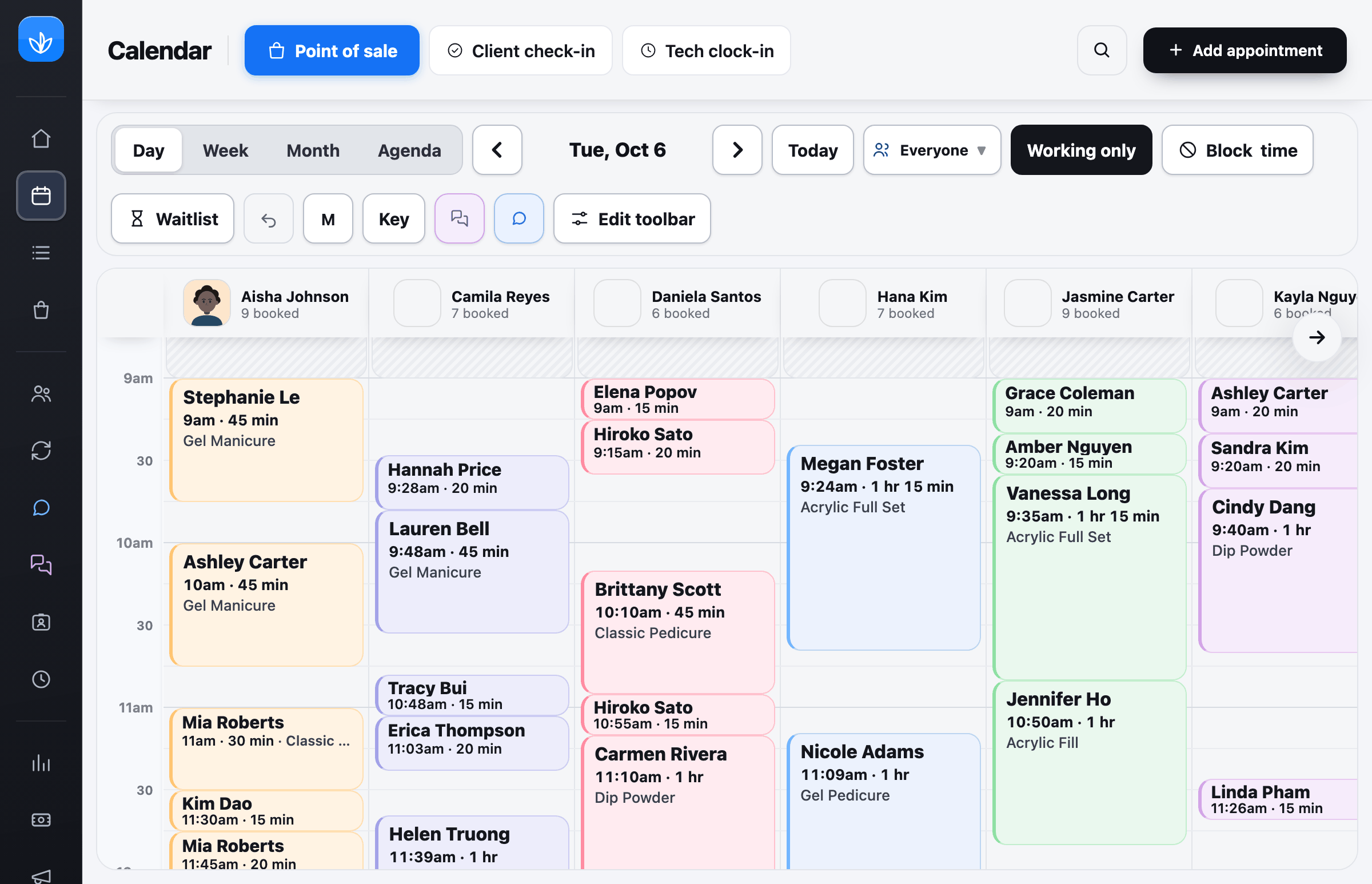Open the ID badge sidebar icon

click(41, 622)
